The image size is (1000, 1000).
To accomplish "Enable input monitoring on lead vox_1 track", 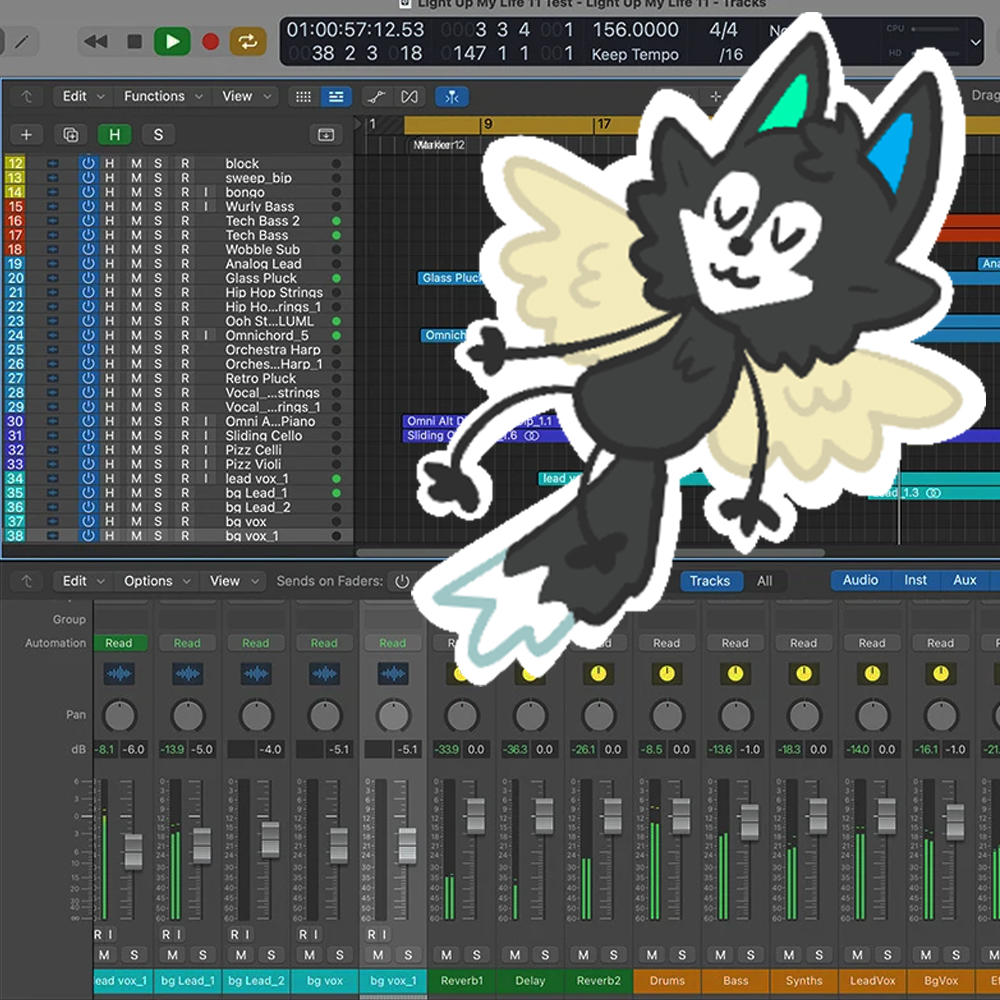I will tap(205, 478).
